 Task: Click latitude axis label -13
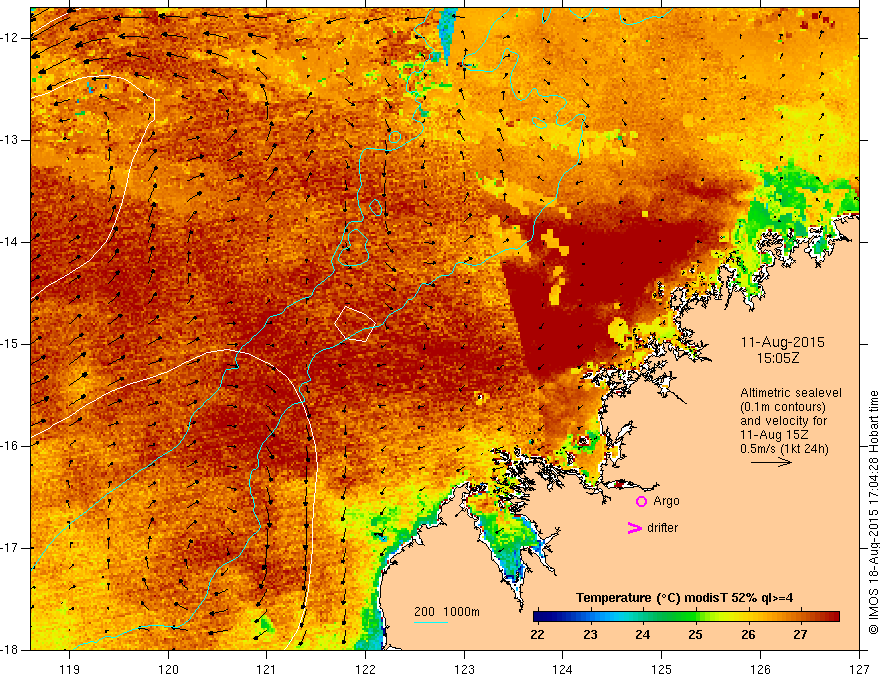pyautogui.click(x=11, y=140)
